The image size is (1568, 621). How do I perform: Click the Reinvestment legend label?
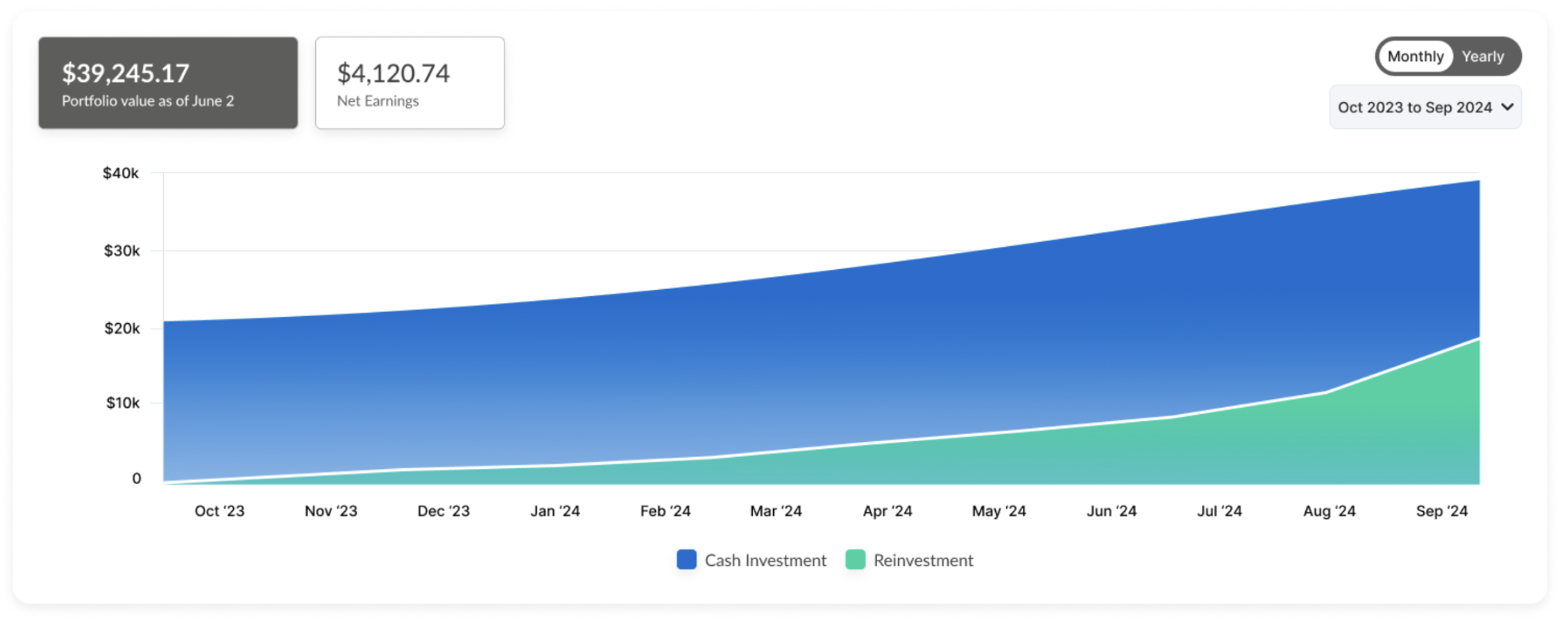point(923,560)
